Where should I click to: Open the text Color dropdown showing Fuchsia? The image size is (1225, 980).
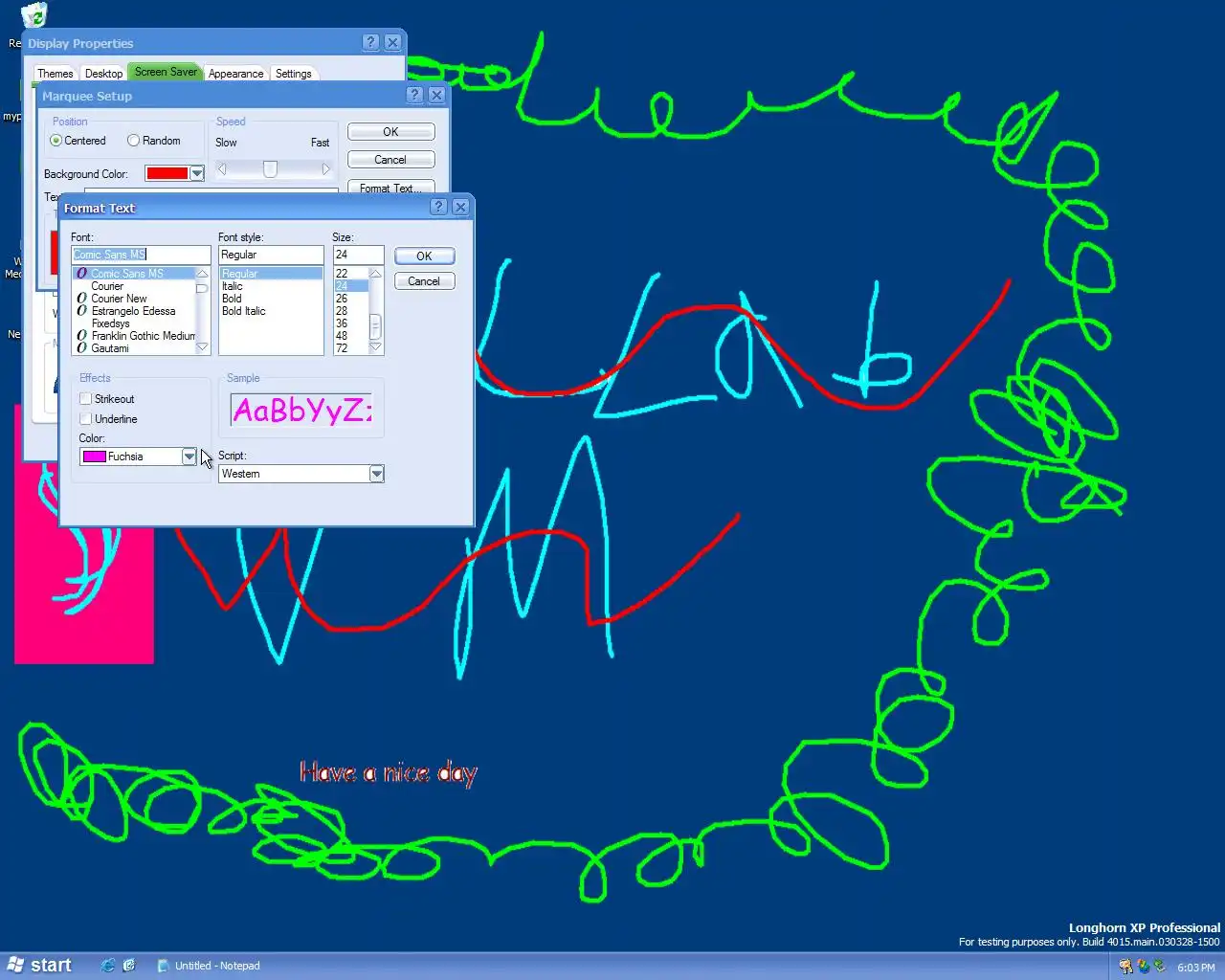[189, 457]
